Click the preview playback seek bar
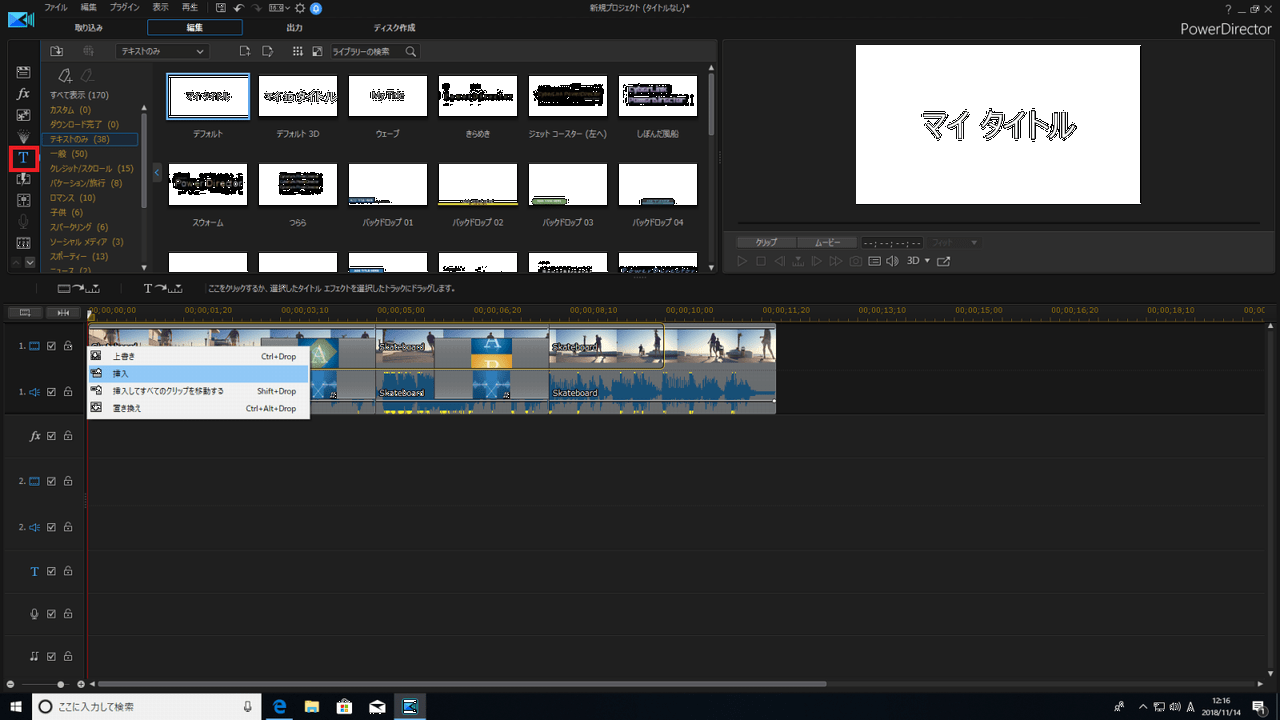The width and height of the screenshot is (1280, 720). click(998, 223)
